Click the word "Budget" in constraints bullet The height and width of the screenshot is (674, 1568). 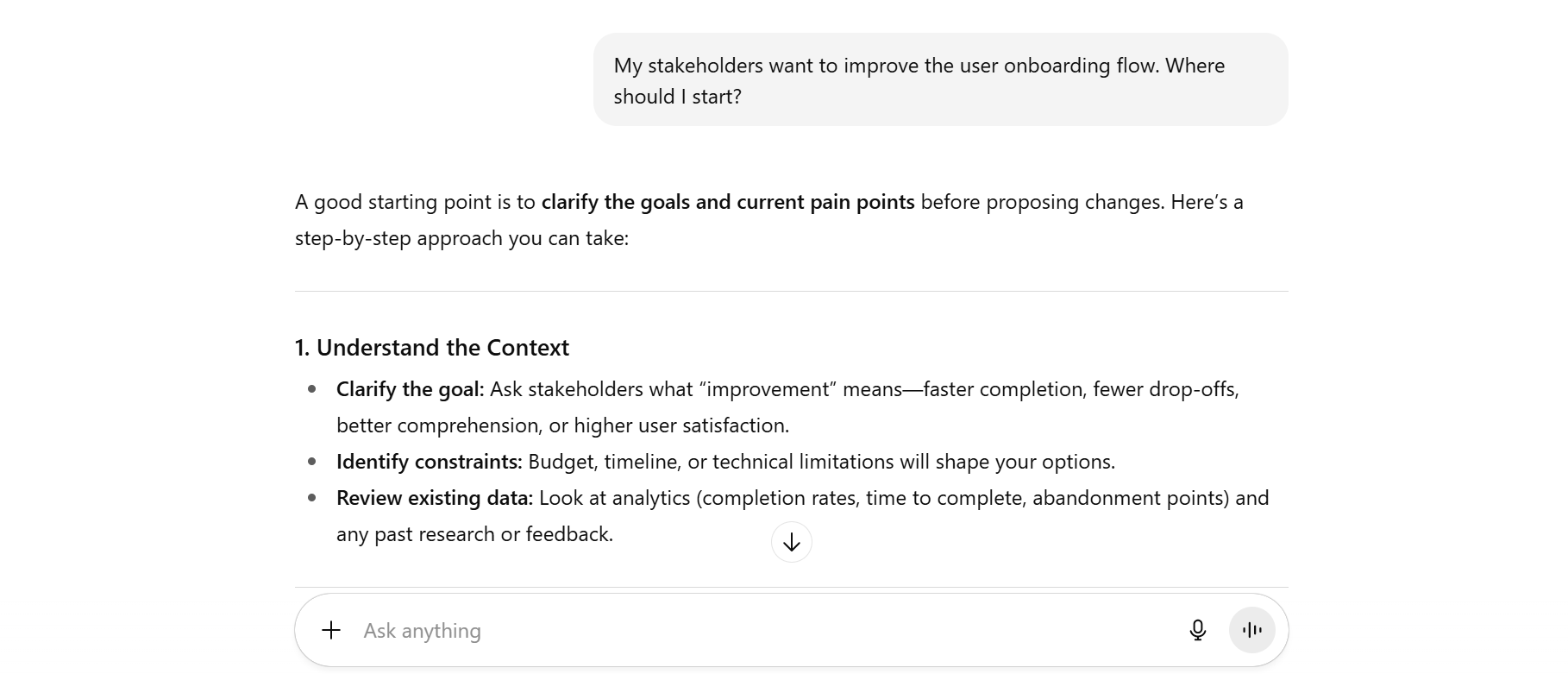tap(563, 462)
